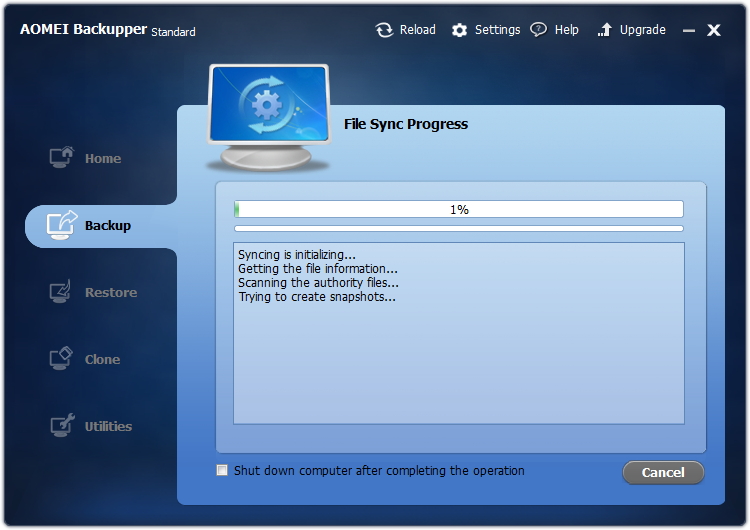Click the thin secondary progress bar
The height and width of the screenshot is (530, 750).
pyautogui.click(x=459, y=229)
